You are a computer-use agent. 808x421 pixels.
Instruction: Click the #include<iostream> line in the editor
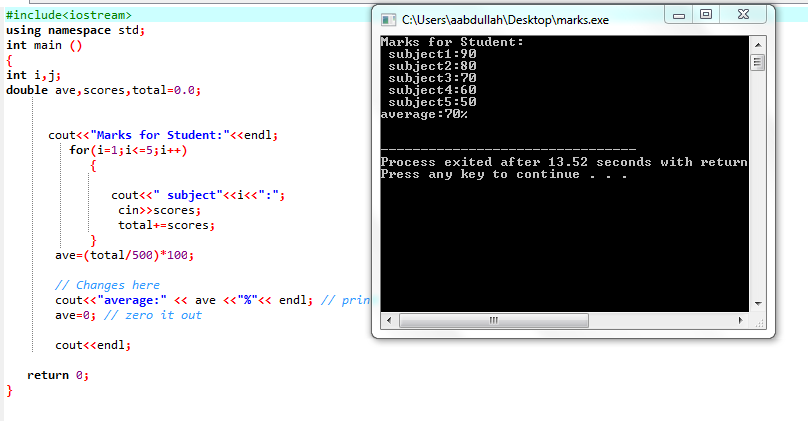[69, 15]
